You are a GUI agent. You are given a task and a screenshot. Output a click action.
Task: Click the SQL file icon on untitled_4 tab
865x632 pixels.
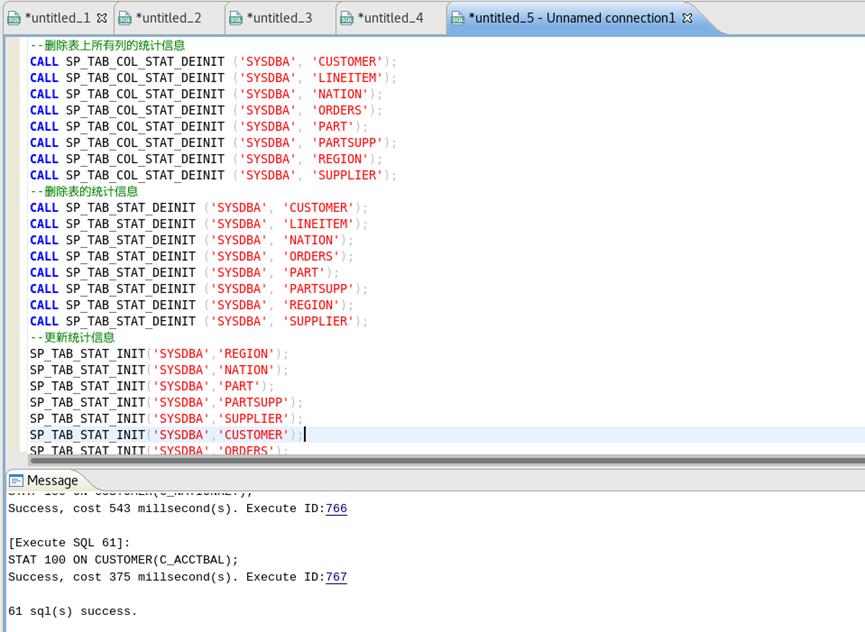click(347, 19)
